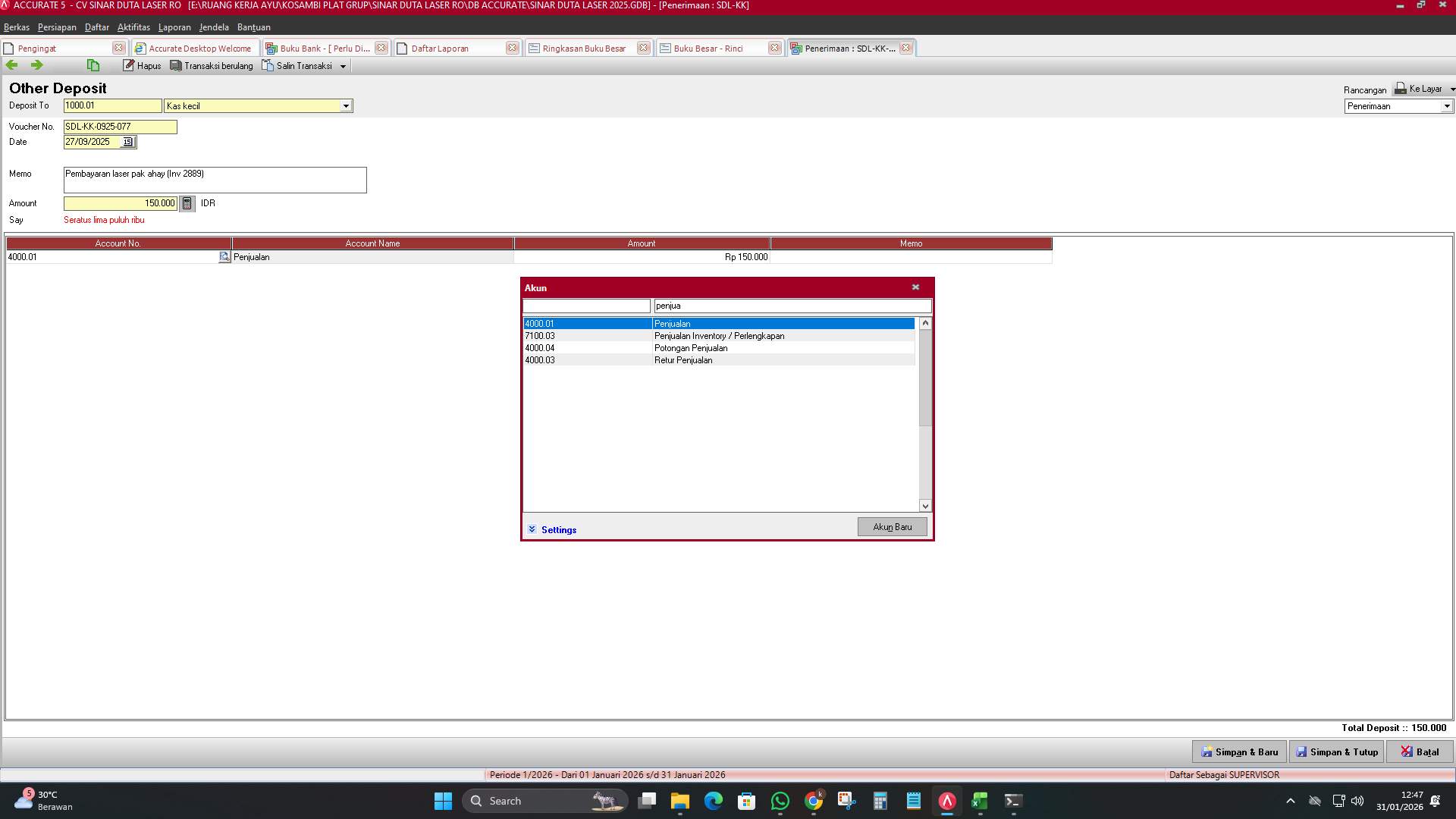Click the Hapus toolbar icon
This screenshot has width=1456, height=819.
[142, 65]
